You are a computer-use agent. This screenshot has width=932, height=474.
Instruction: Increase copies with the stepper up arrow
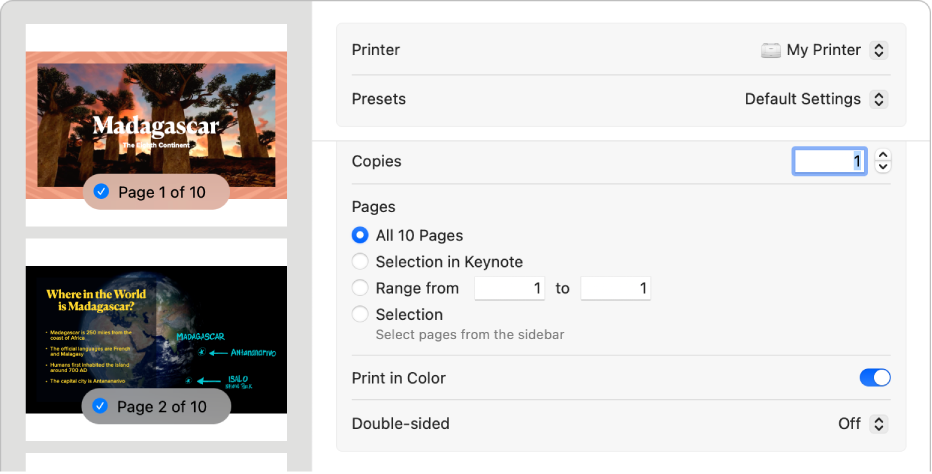point(882,155)
